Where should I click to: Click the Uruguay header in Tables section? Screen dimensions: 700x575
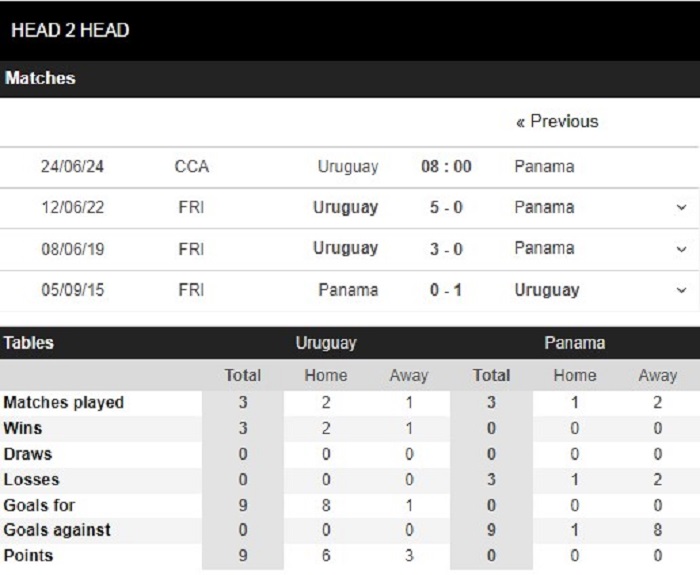point(326,343)
